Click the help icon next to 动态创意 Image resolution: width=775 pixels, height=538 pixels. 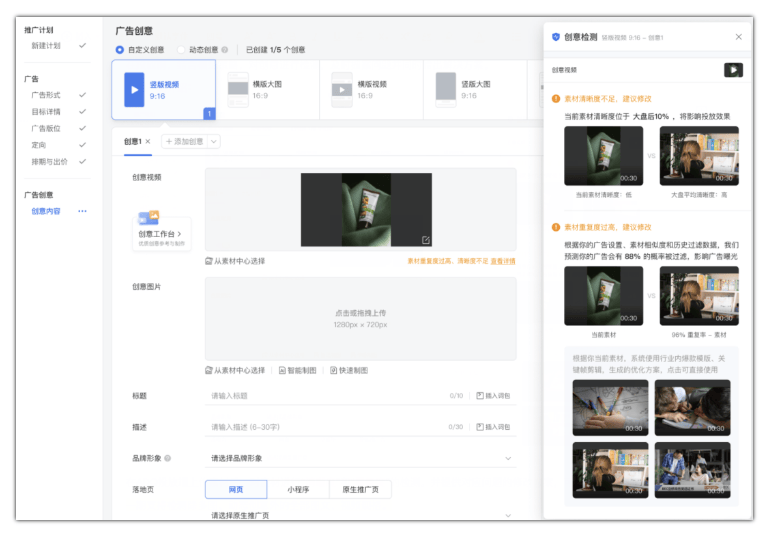click(x=225, y=50)
